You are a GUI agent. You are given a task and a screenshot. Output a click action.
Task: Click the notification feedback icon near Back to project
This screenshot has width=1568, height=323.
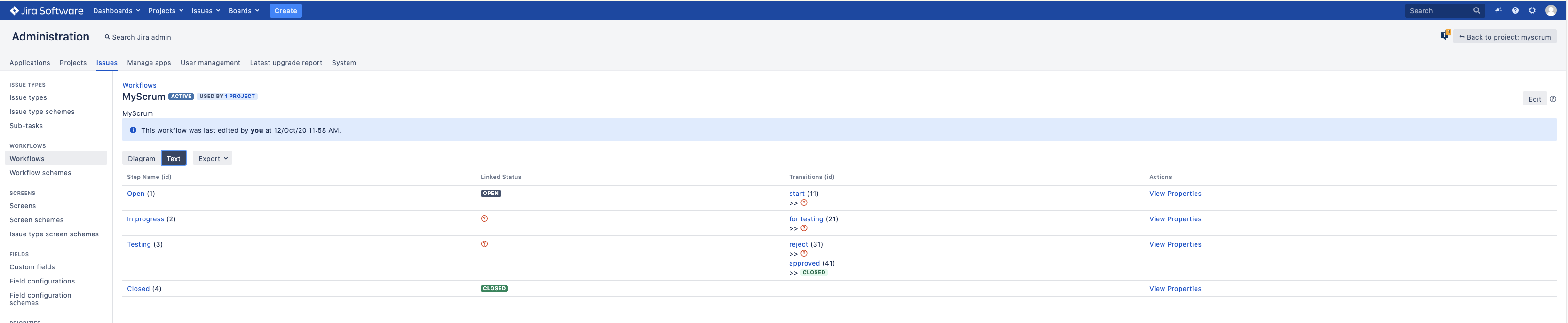[x=1445, y=35]
